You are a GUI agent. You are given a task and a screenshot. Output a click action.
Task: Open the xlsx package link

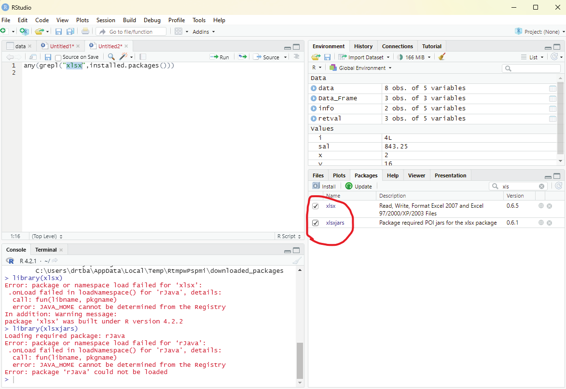point(331,206)
